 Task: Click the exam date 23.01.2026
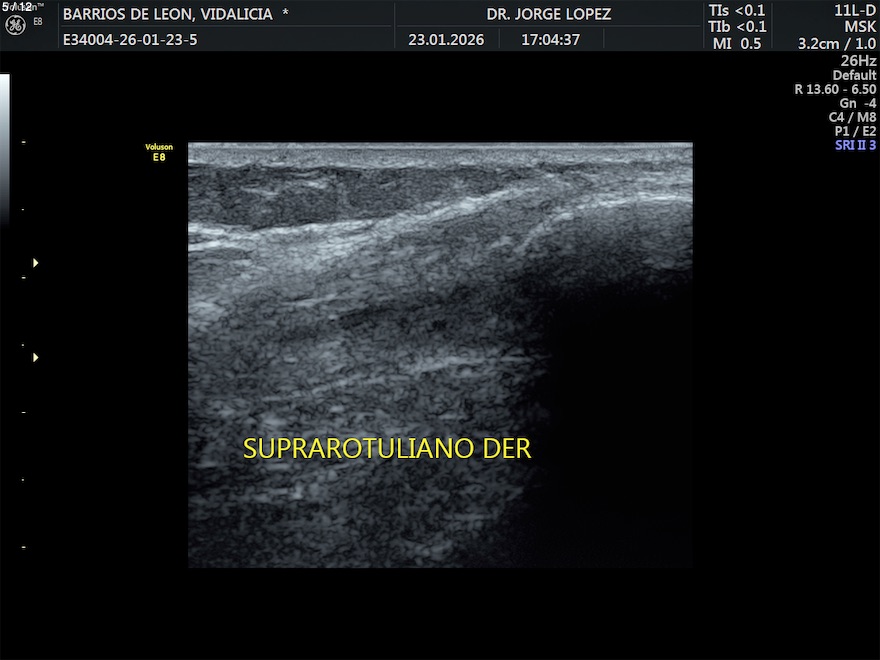[x=446, y=40]
